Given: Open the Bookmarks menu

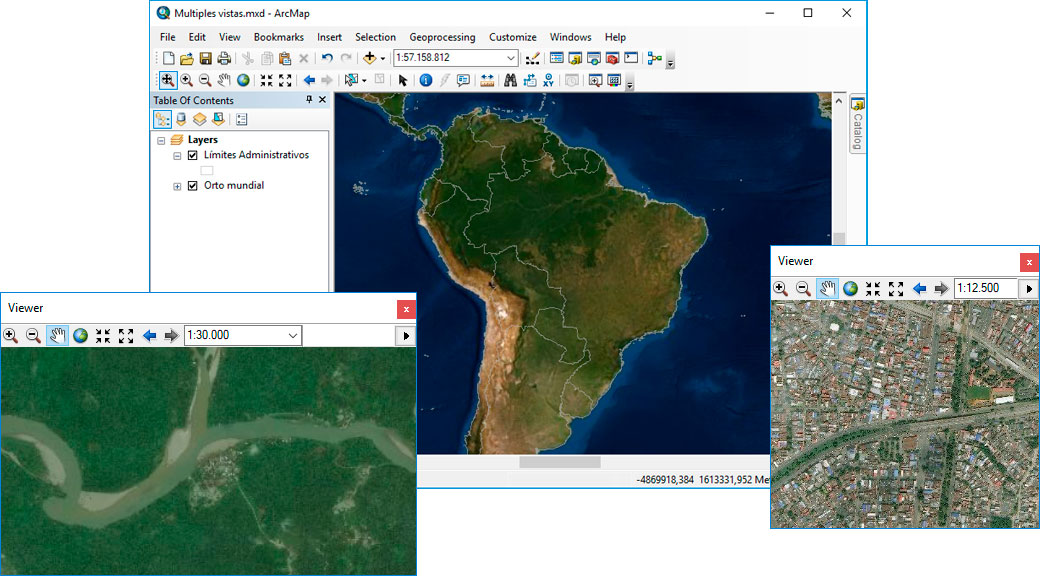Looking at the screenshot, I should (x=278, y=37).
